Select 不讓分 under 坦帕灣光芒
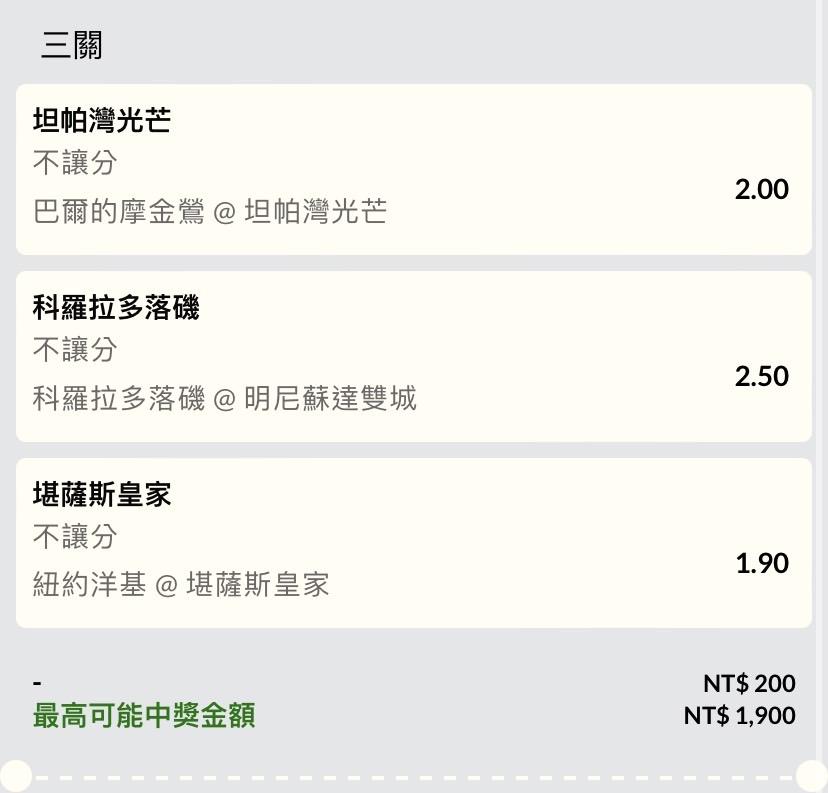This screenshot has height=793, width=828. click(x=75, y=162)
